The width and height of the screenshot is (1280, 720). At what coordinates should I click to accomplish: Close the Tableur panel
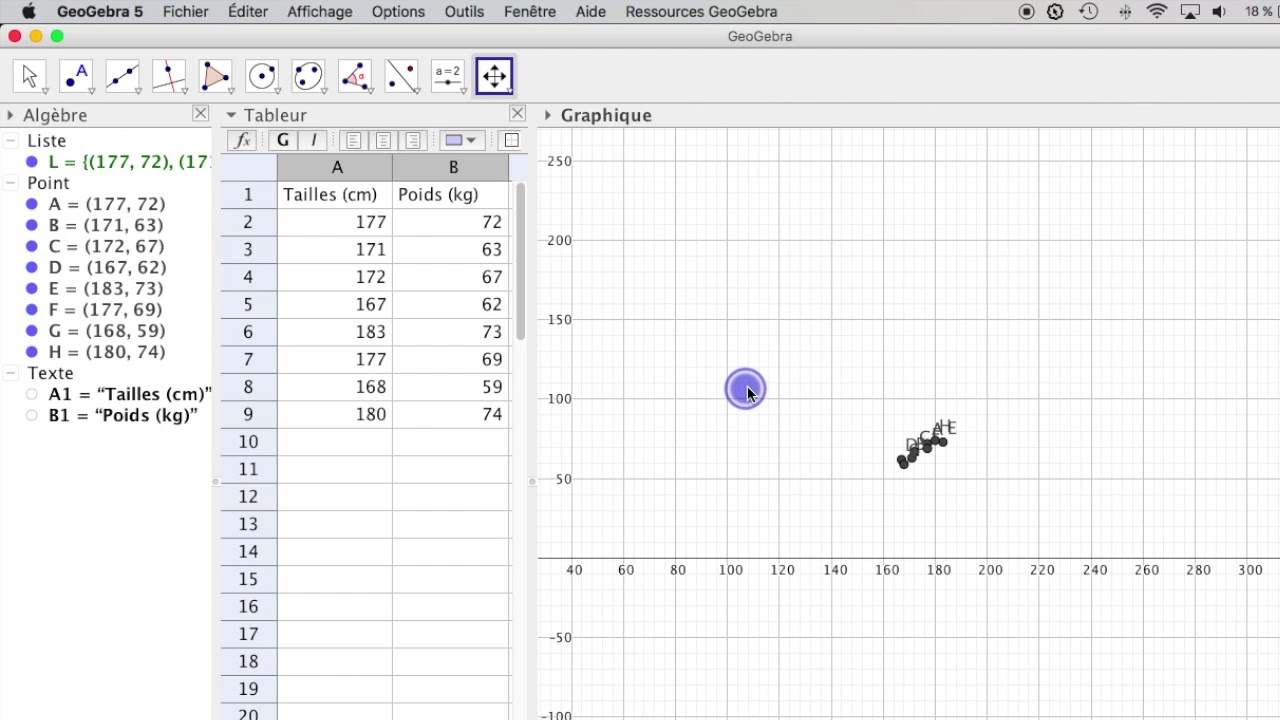517,115
